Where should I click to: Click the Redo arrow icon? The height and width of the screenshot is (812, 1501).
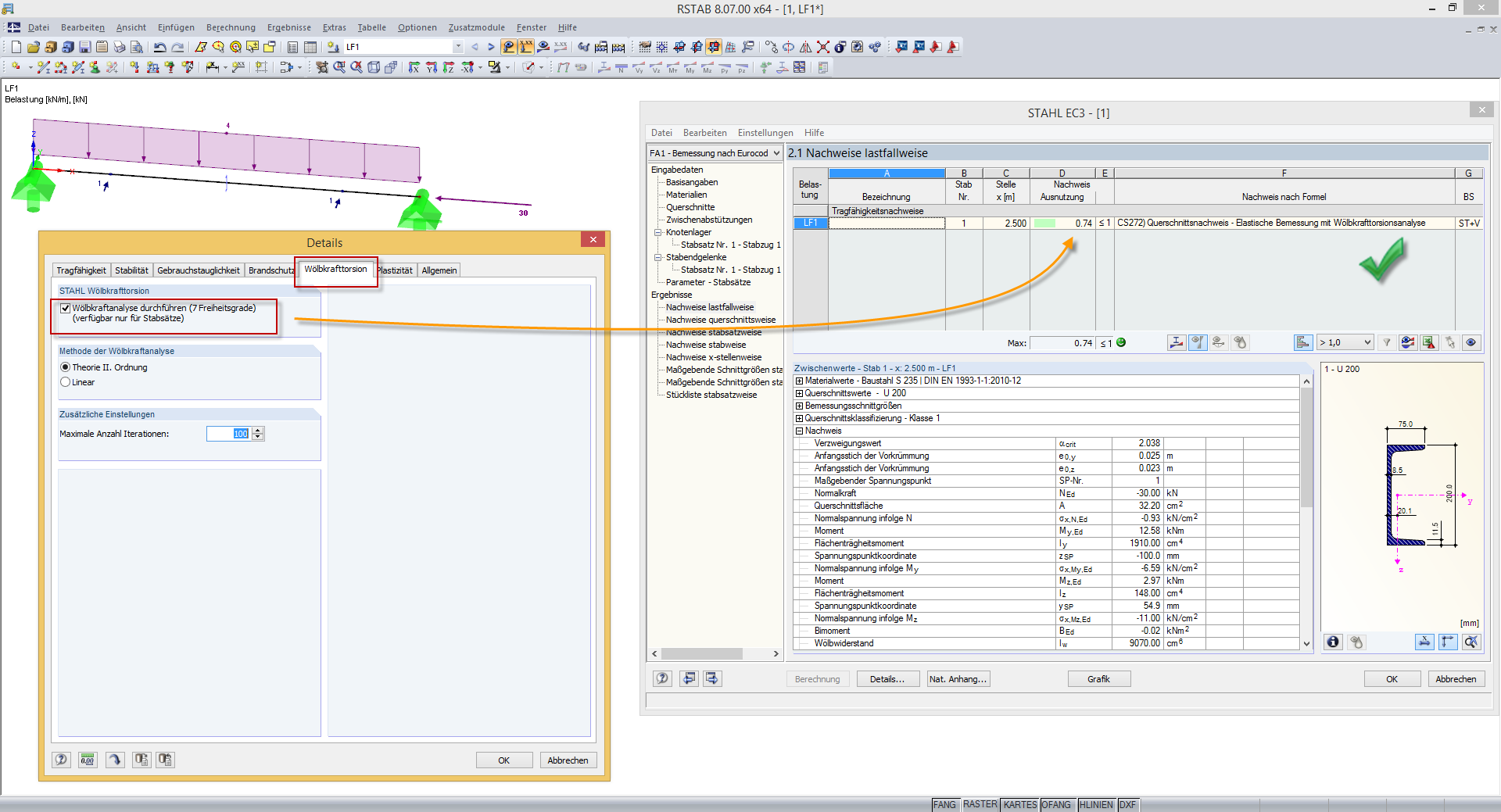177,47
